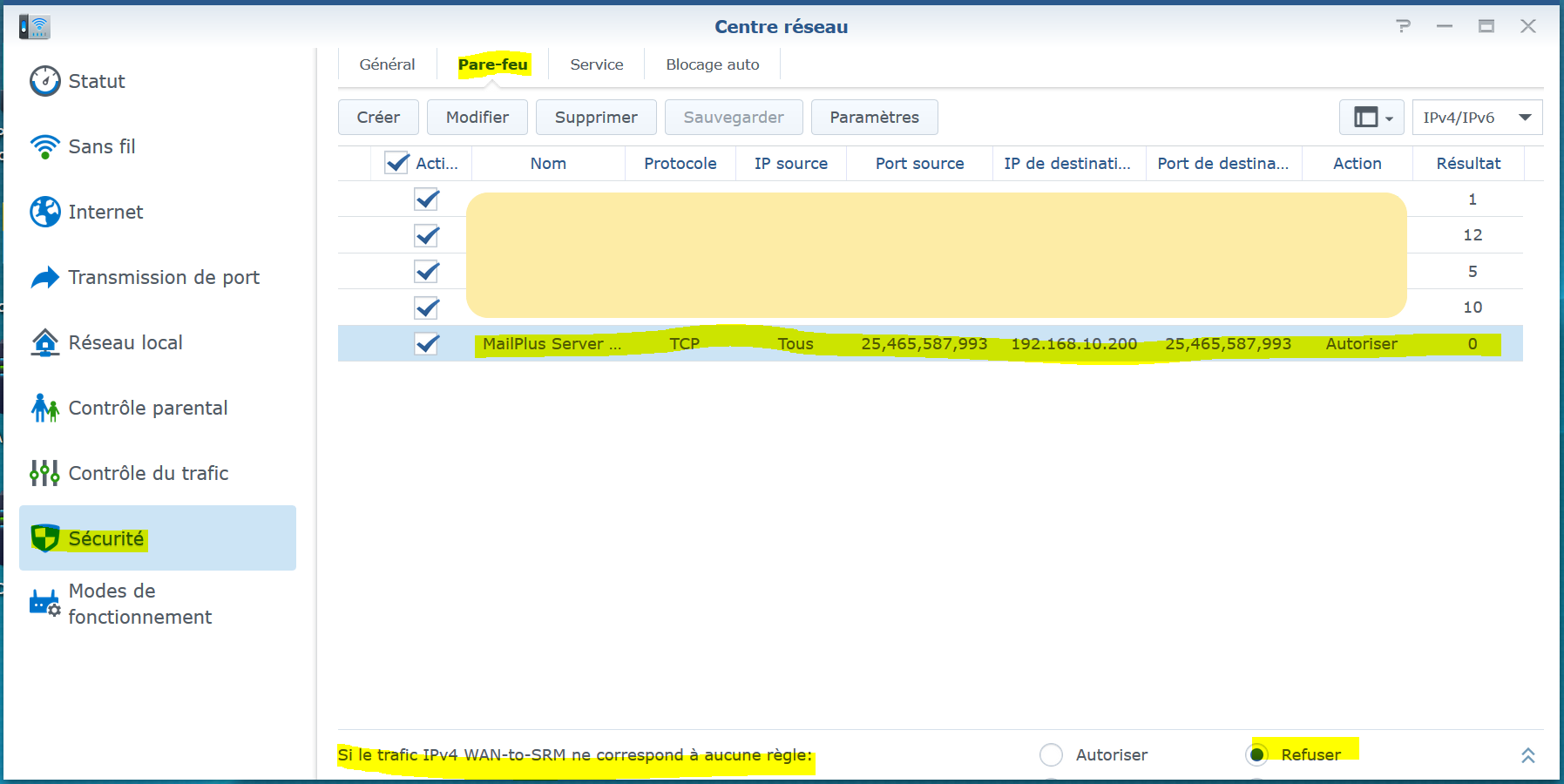Switch to the Blocage auto tab
The image size is (1564, 784).
pyautogui.click(x=712, y=64)
